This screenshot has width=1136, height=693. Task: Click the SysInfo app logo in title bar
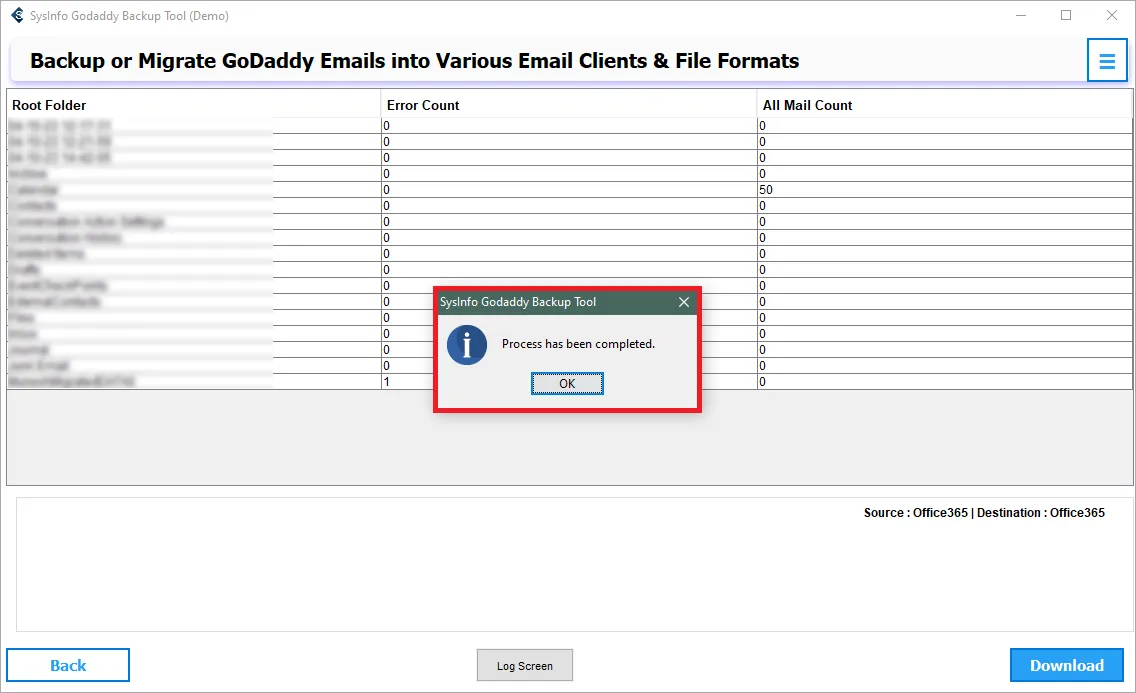(x=17, y=15)
